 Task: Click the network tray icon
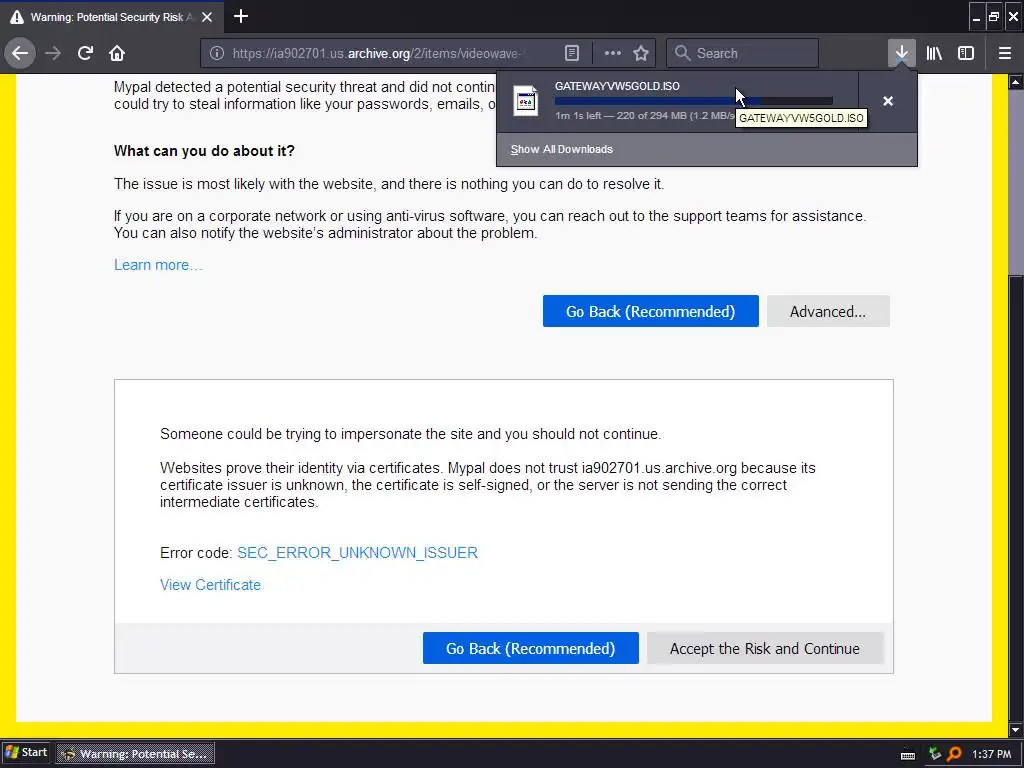pyautogui.click(x=935, y=754)
